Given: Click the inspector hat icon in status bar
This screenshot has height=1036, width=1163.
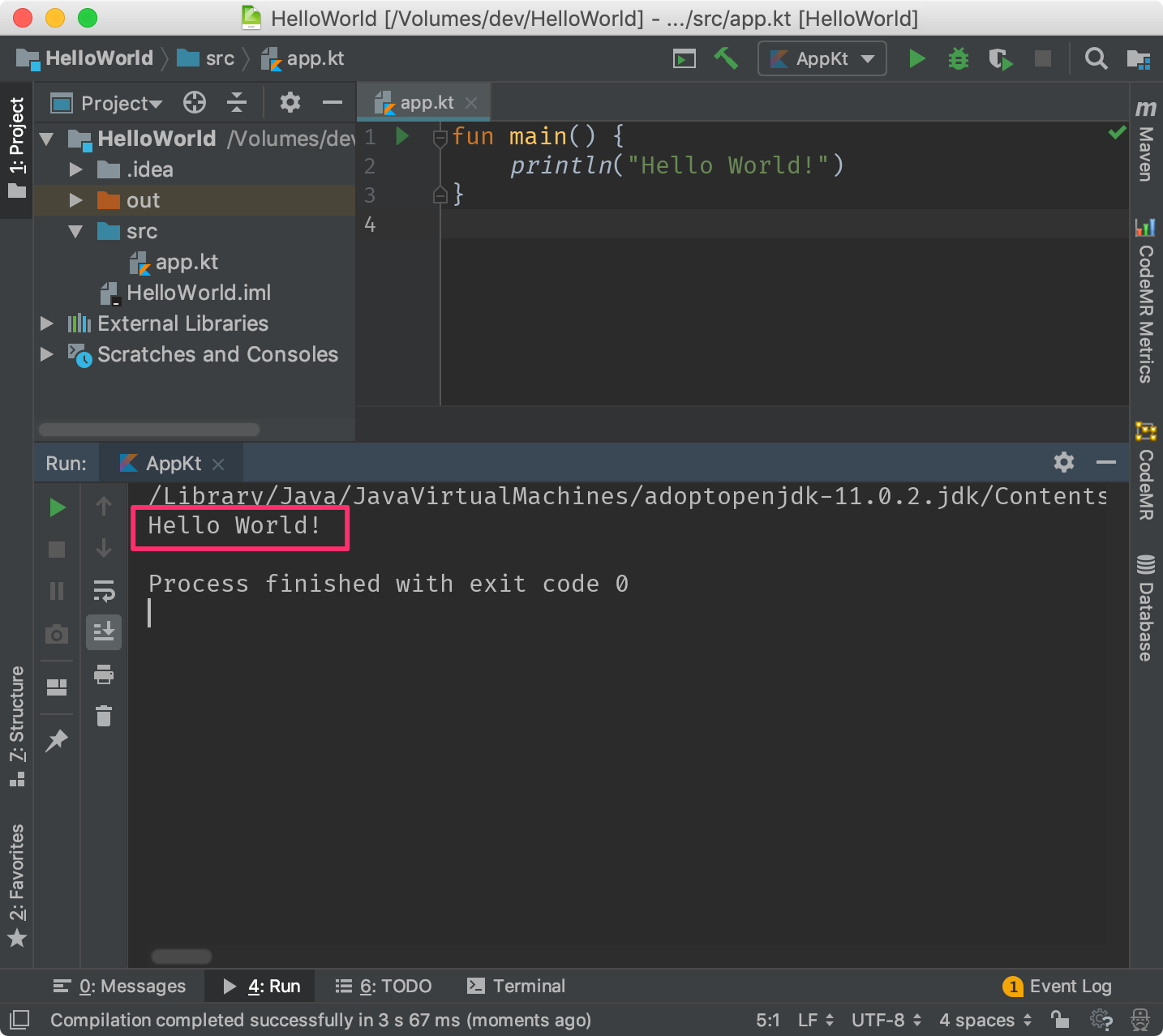Looking at the screenshot, I should [x=1139, y=1019].
